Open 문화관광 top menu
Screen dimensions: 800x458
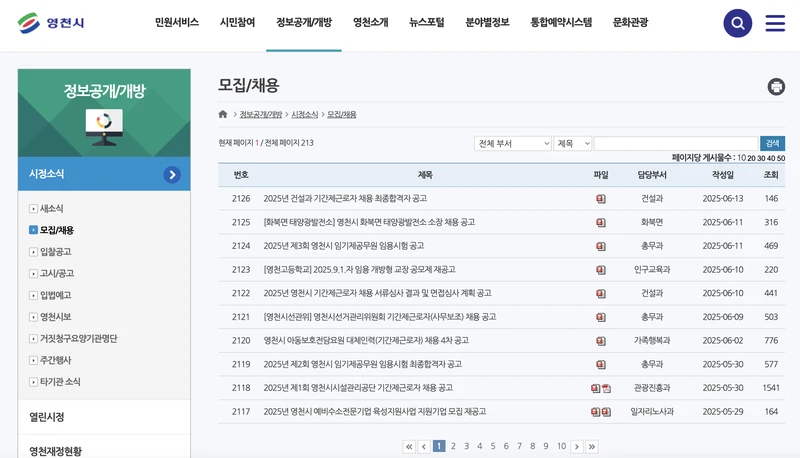pos(630,22)
